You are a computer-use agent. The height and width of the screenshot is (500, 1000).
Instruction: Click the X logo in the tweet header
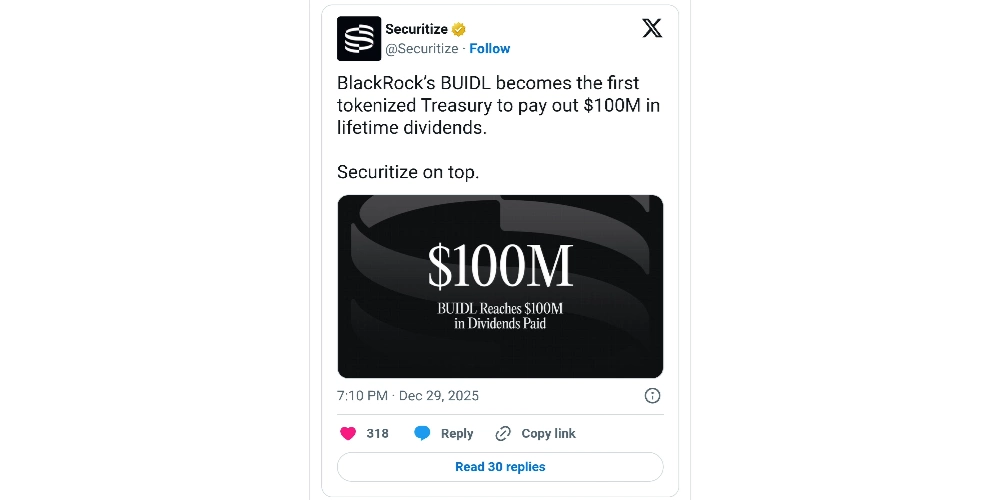tap(652, 29)
